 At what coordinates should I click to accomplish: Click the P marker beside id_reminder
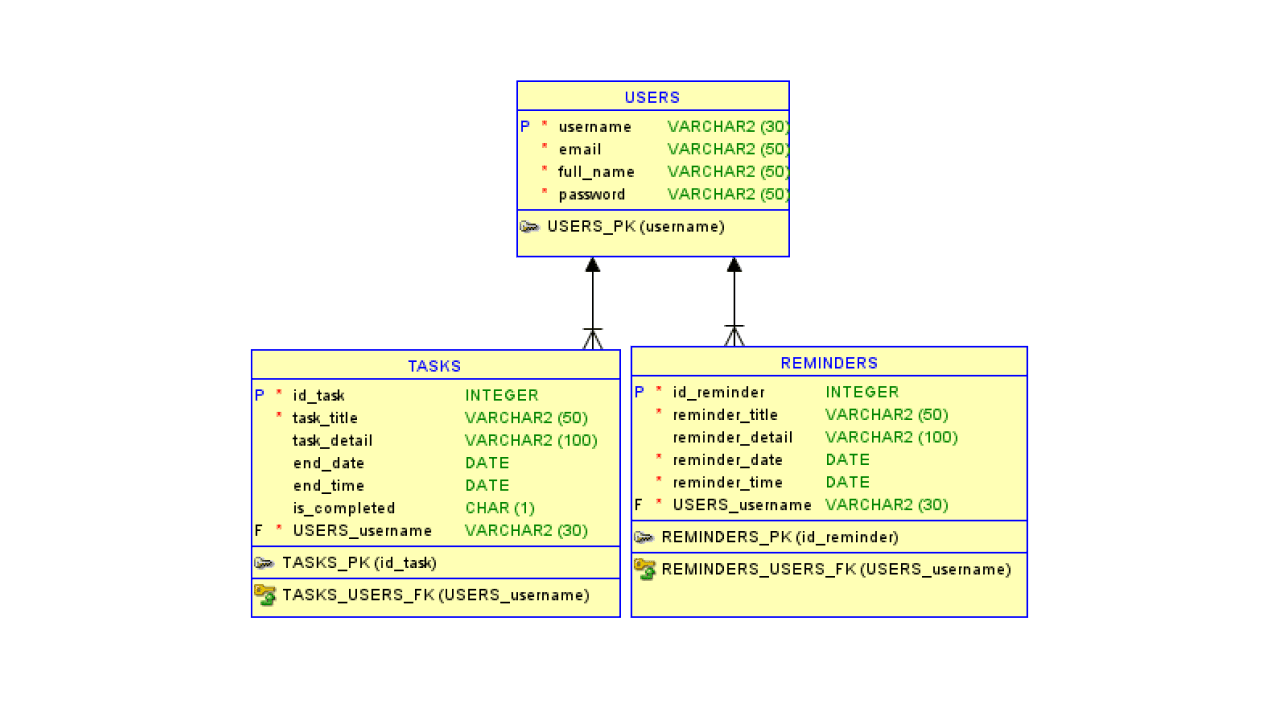pos(640,392)
